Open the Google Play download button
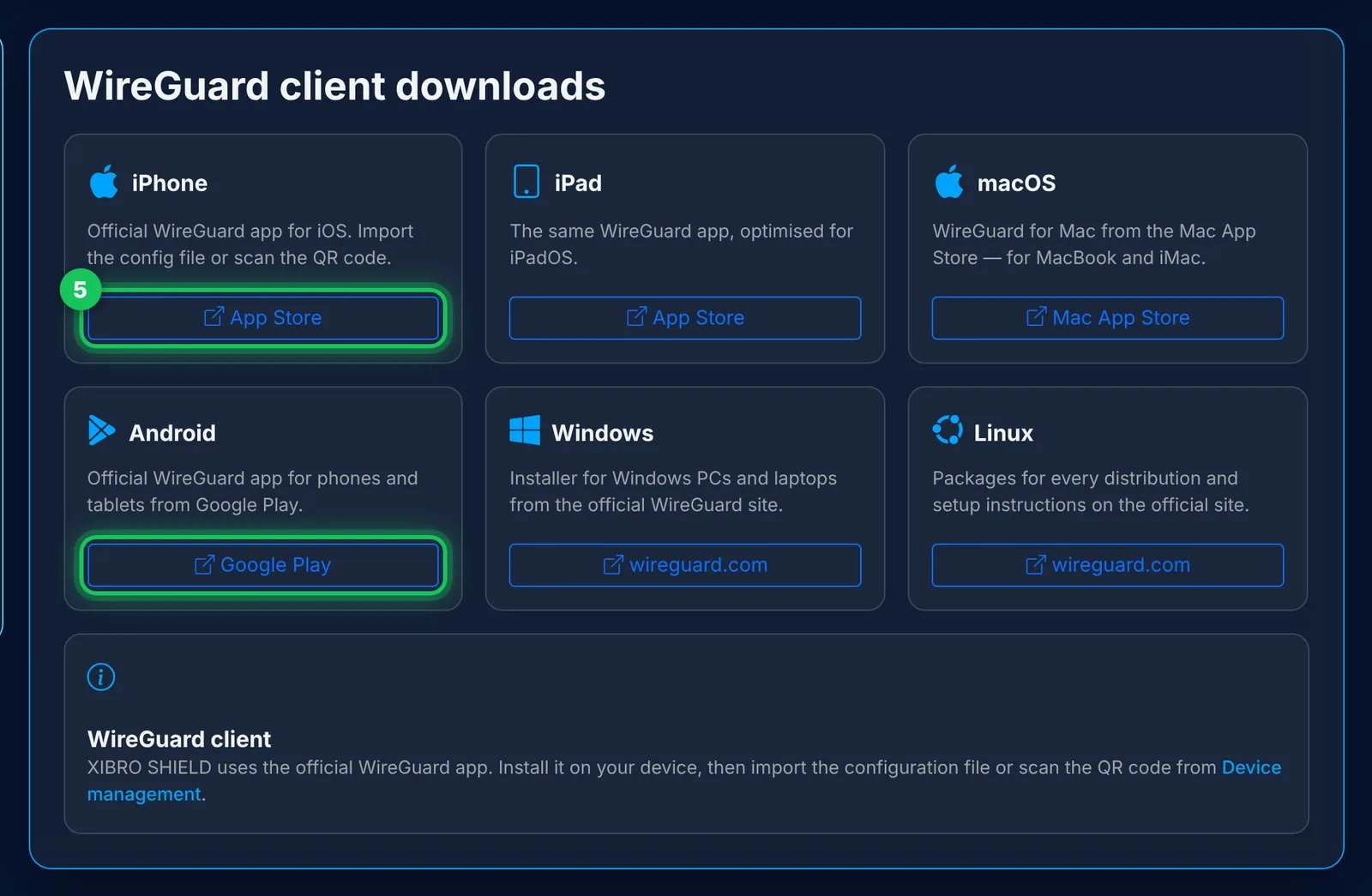This screenshot has height=896, width=1372. coord(263,565)
